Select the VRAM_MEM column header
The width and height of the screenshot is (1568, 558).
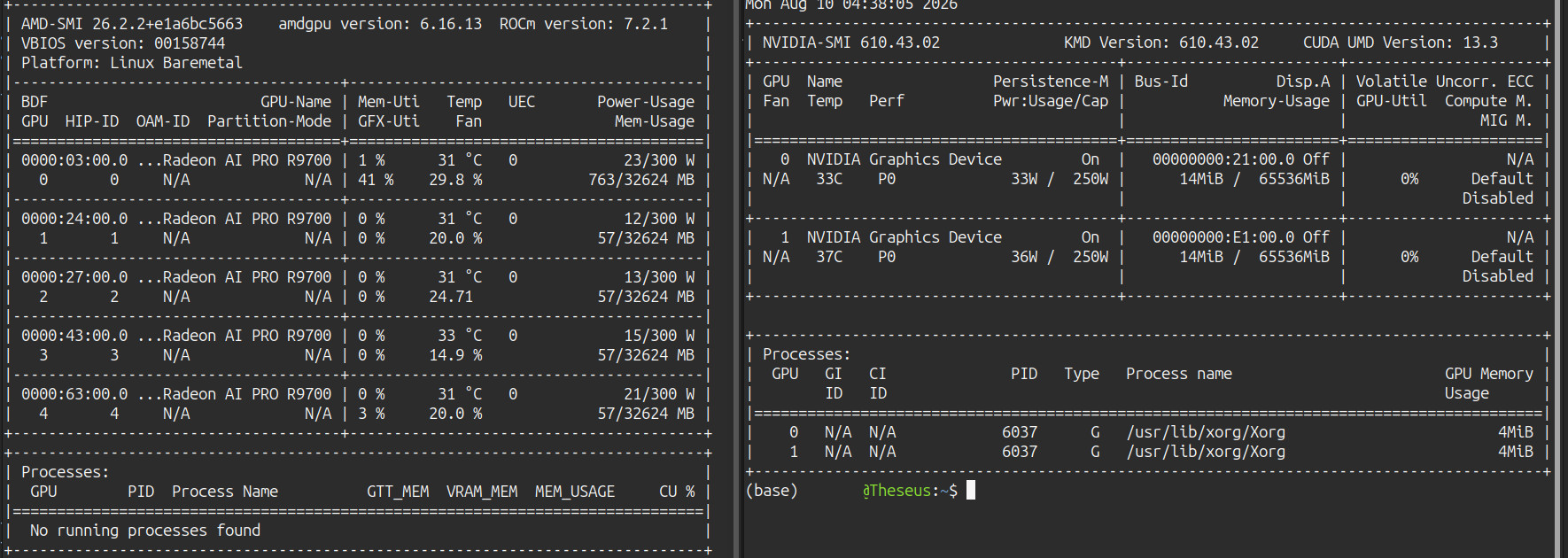click(x=482, y=492)
